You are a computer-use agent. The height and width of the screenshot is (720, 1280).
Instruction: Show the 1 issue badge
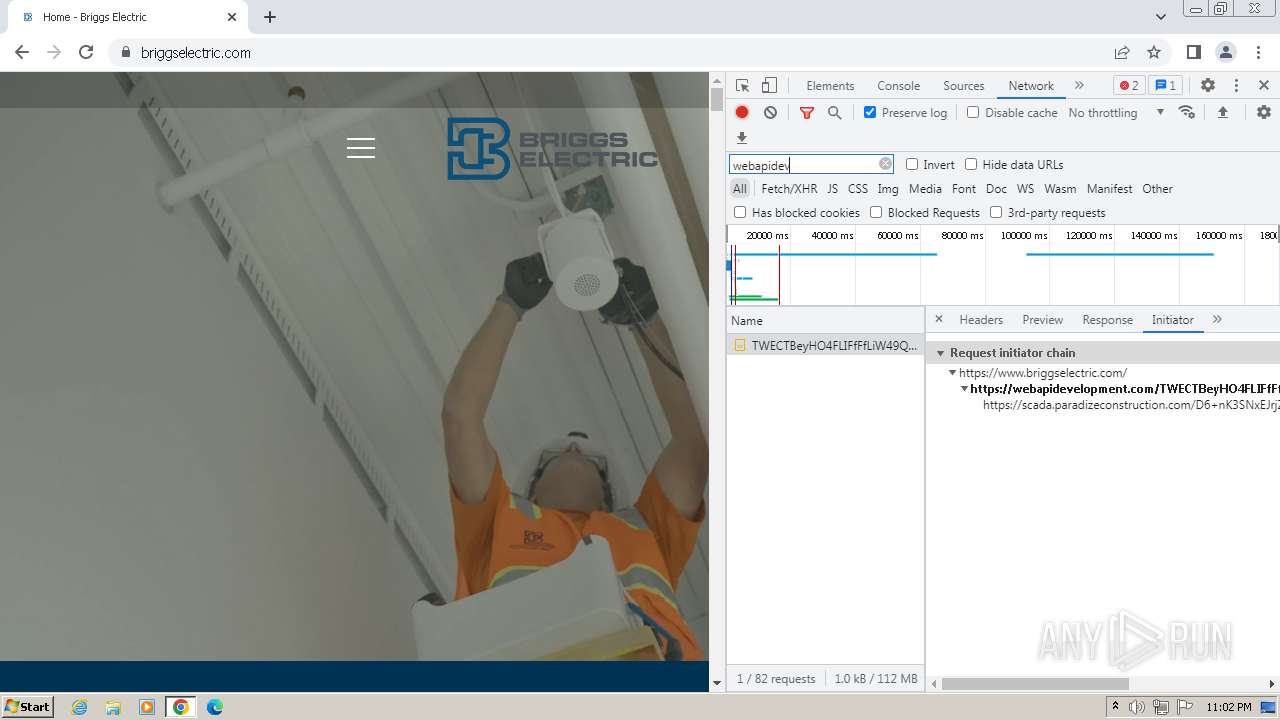click(1165, 86)
